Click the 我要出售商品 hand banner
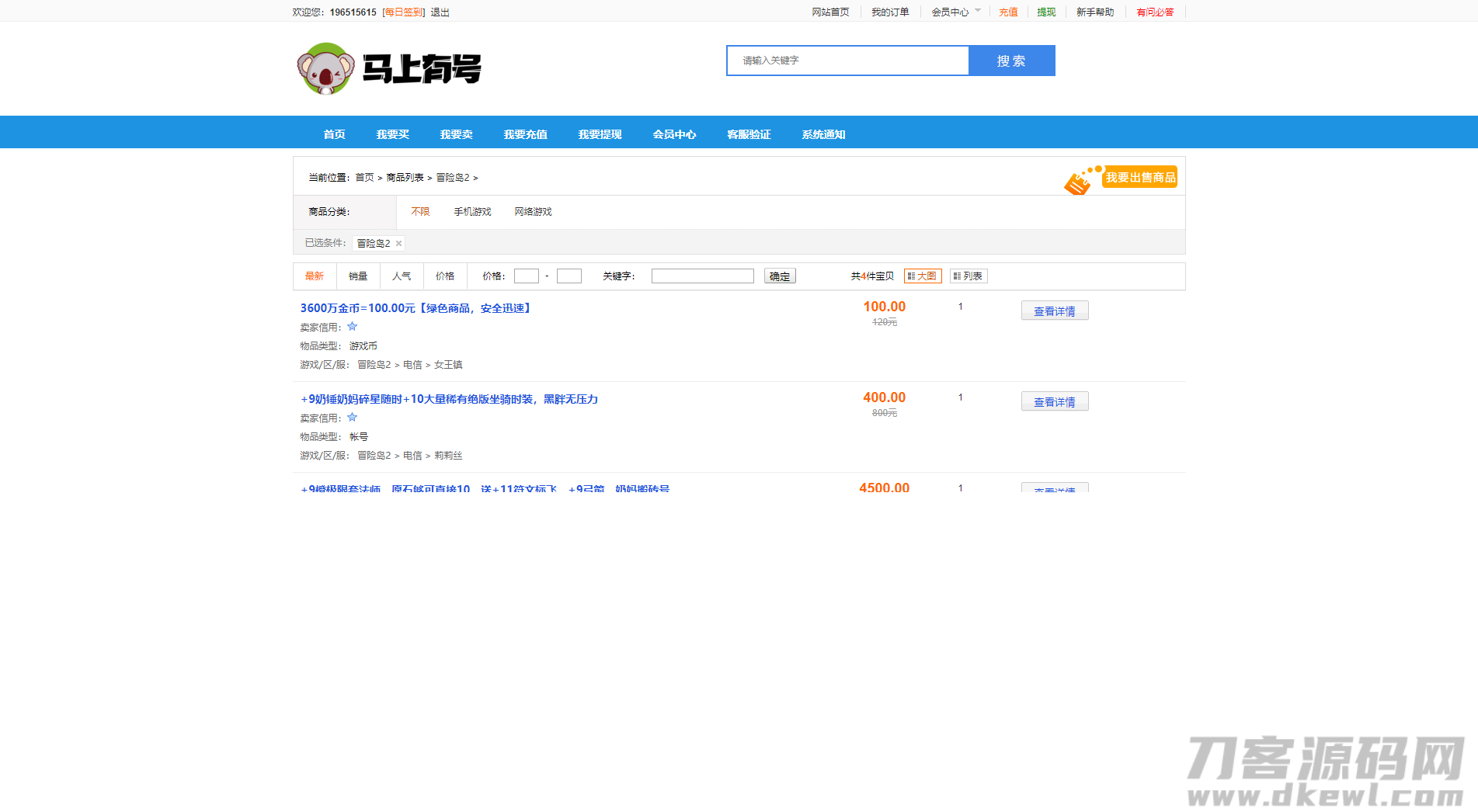This screenshot has width=1478, height=812. pyautogui.click(x=1139, y=176)
